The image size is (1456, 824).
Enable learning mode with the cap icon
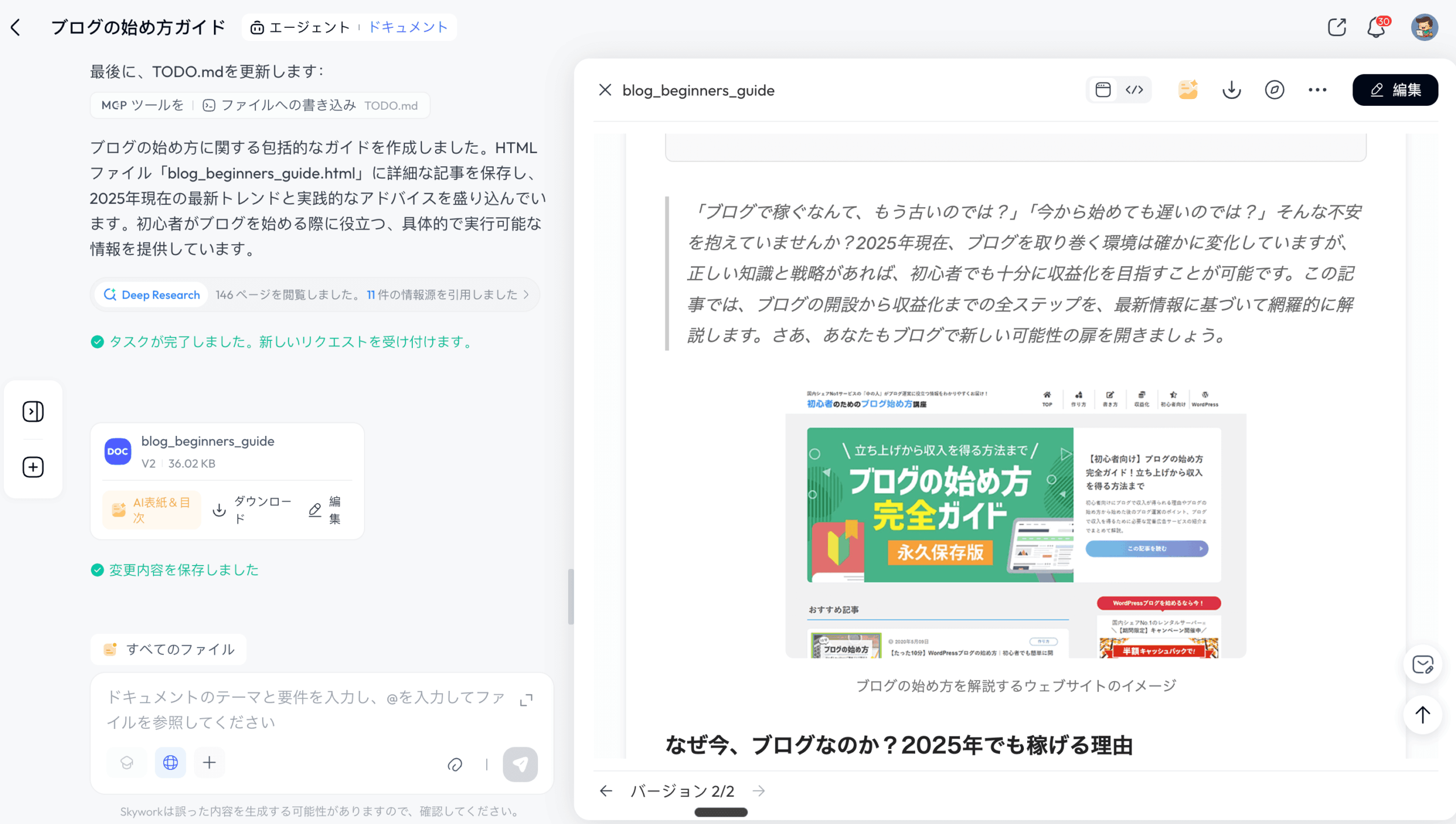pos(126,763)
